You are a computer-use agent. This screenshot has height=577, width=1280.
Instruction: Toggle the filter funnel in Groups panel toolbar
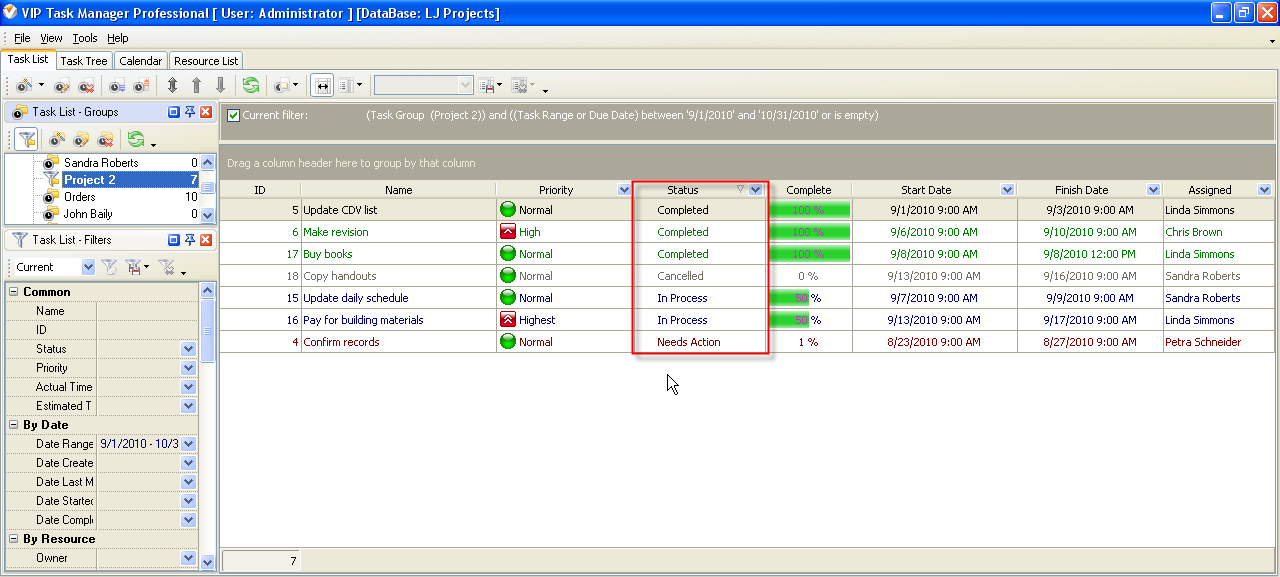click(26, 139)
